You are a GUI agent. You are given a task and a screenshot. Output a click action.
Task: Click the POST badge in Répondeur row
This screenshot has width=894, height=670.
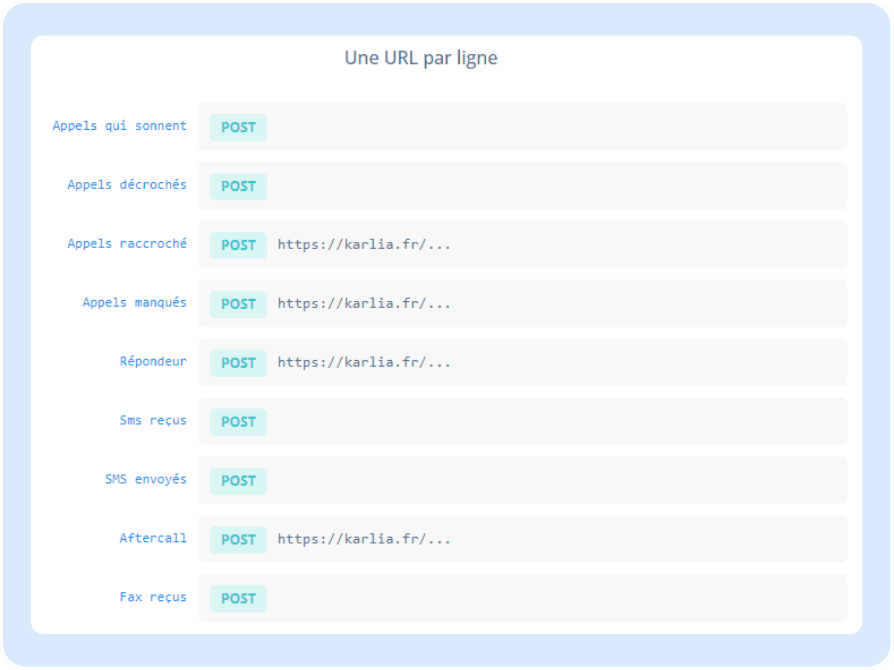[238, 363]
